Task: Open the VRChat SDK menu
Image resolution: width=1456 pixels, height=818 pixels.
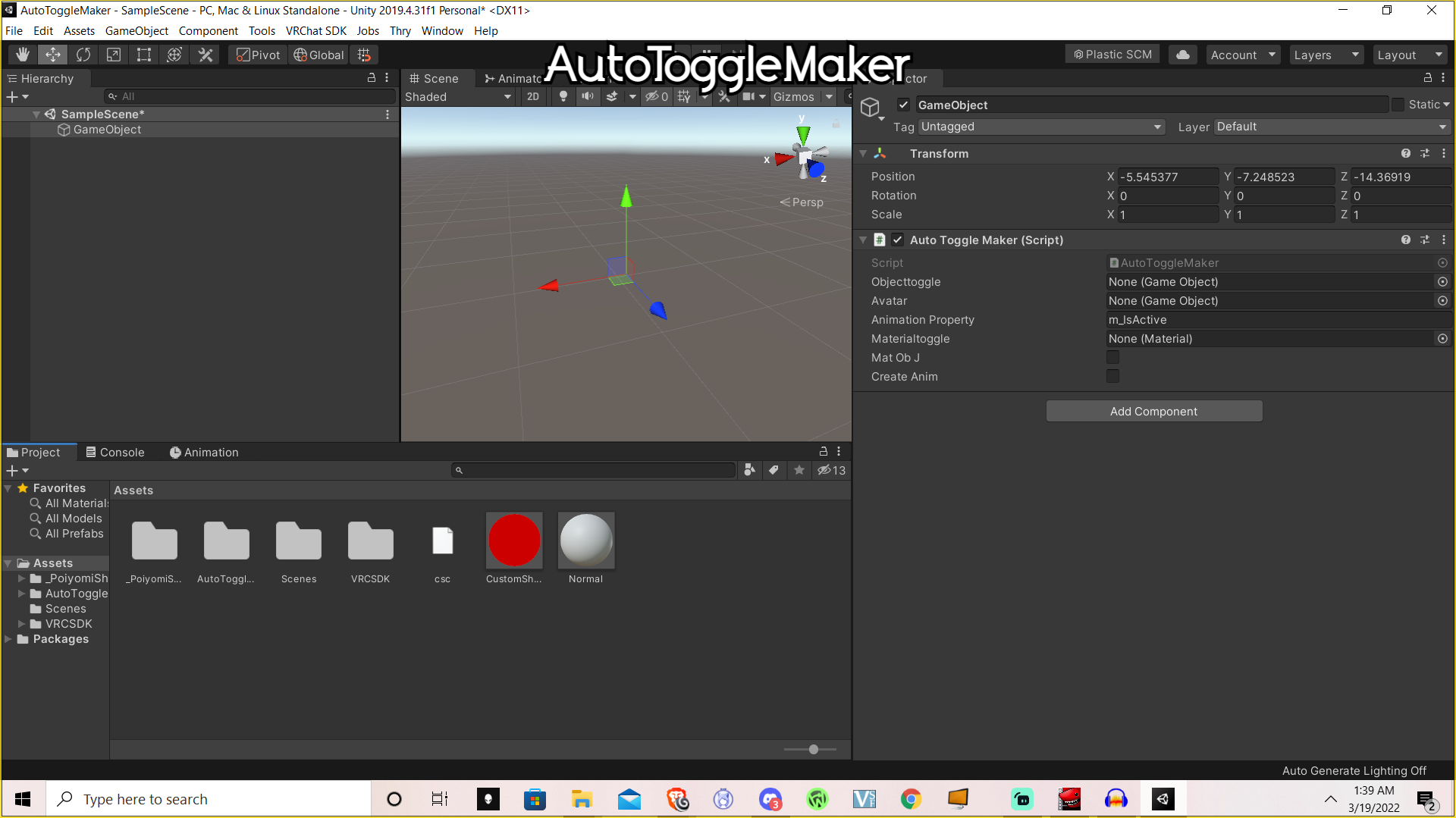Action: 315,31
